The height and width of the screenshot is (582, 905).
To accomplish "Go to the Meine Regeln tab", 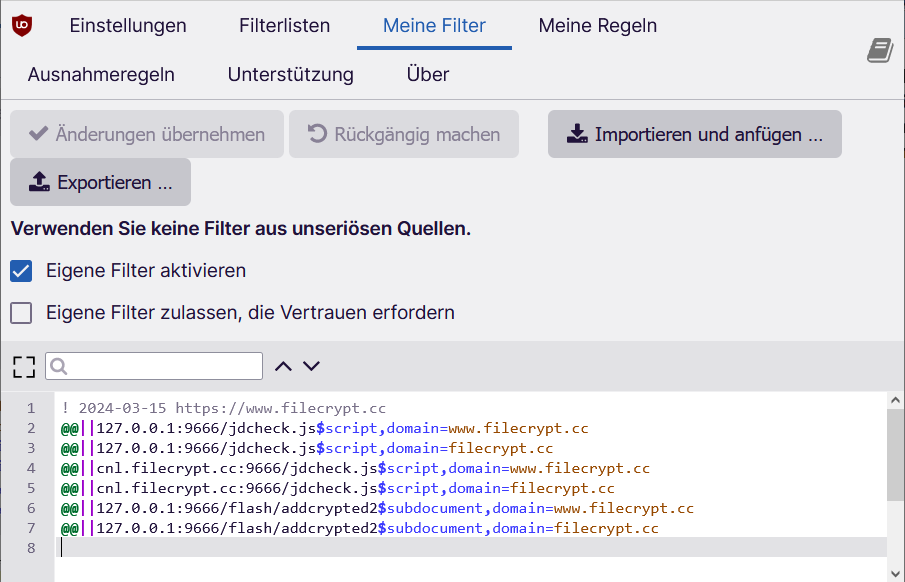I will point(597,26).
